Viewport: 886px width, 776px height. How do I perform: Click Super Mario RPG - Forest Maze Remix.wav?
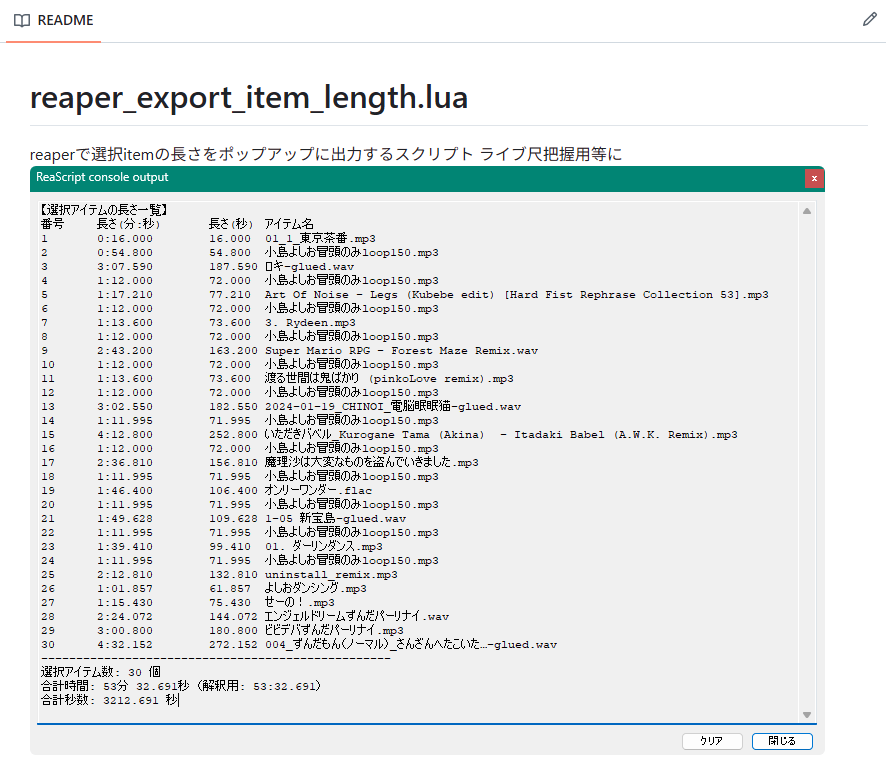[401, 350]
